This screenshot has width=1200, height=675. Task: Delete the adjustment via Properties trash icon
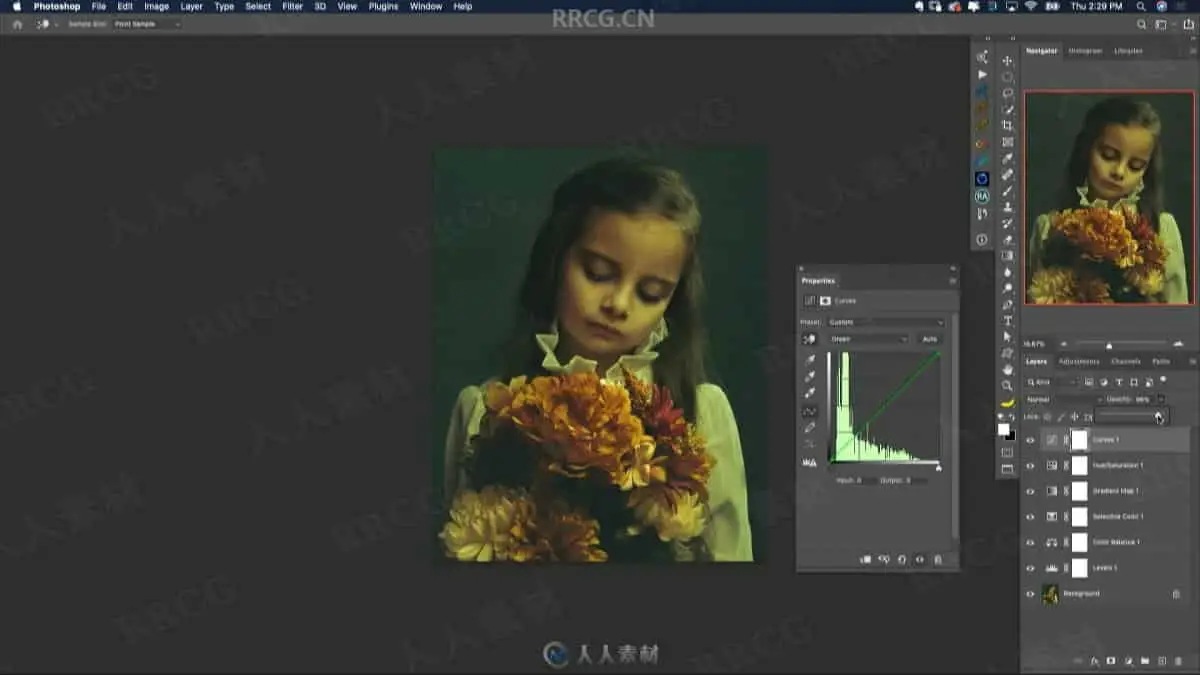pyautogui.click(x=938, y=560)
